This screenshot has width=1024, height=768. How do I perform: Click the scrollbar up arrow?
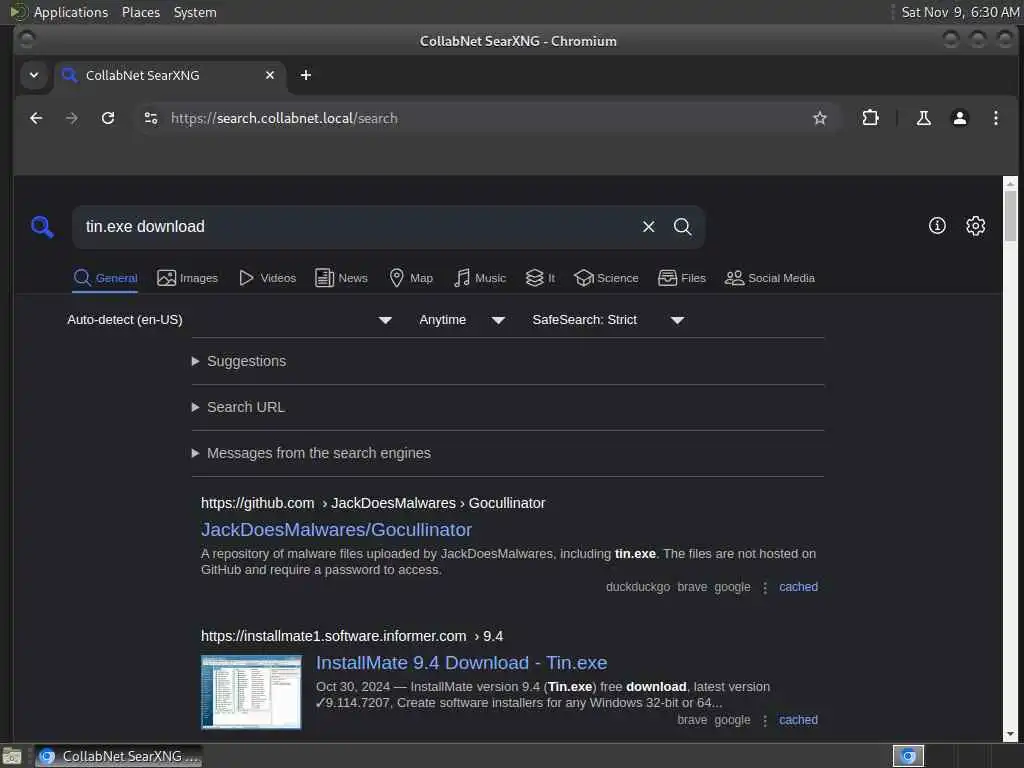1010,183
